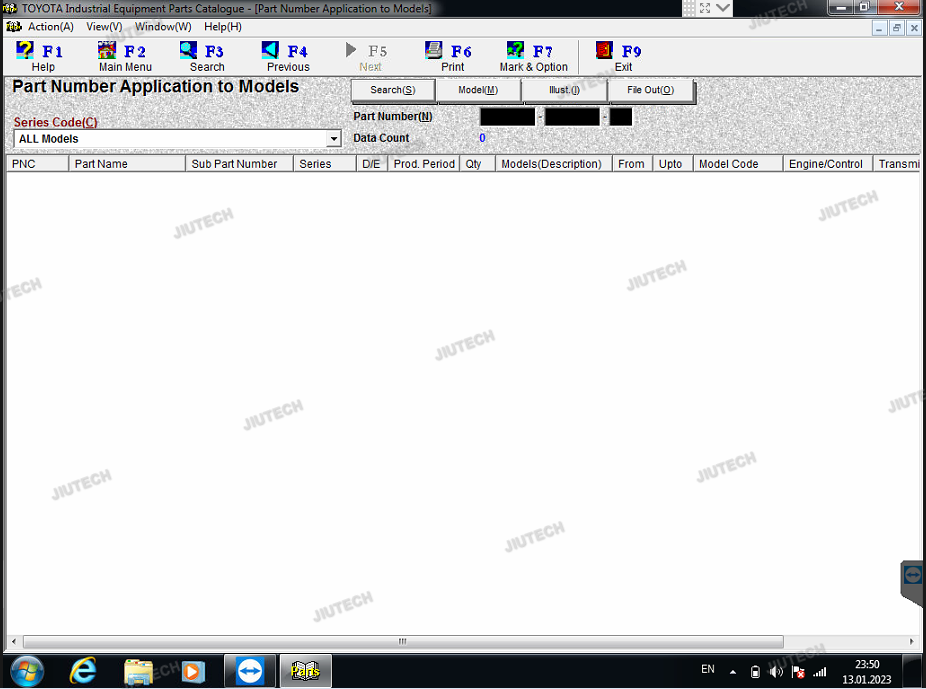Click the application icon in menu bar
Screen dimensions: 926x689
point(13,27)
